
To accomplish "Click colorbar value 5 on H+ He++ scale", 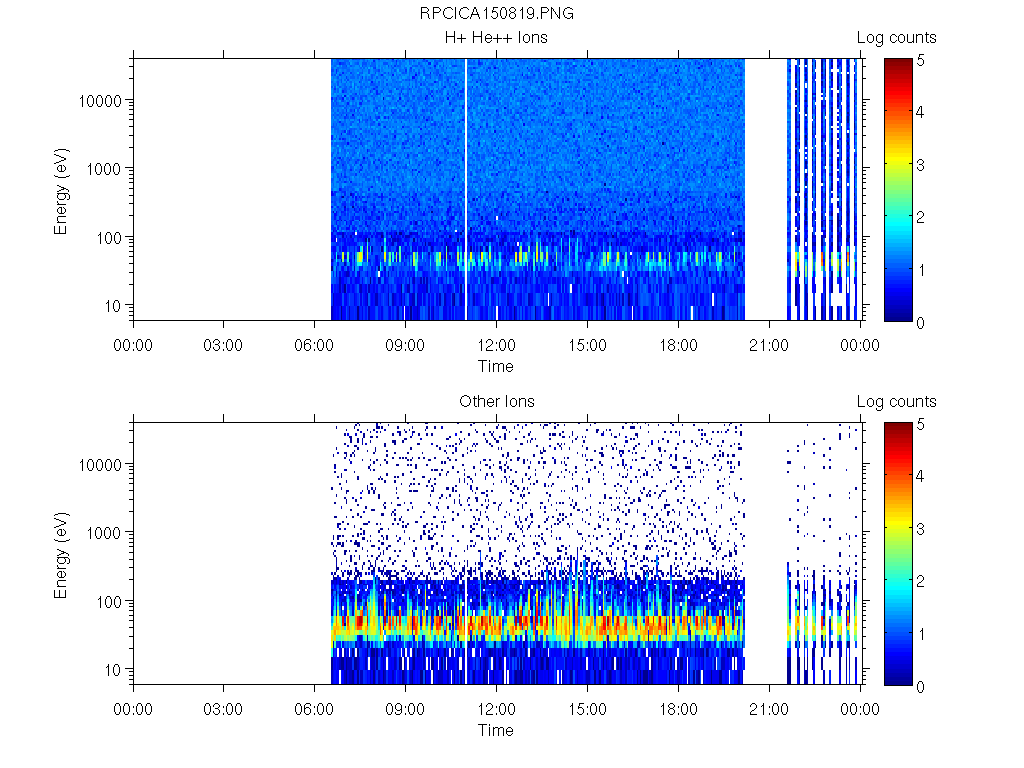I will click(x=921, y=61).
